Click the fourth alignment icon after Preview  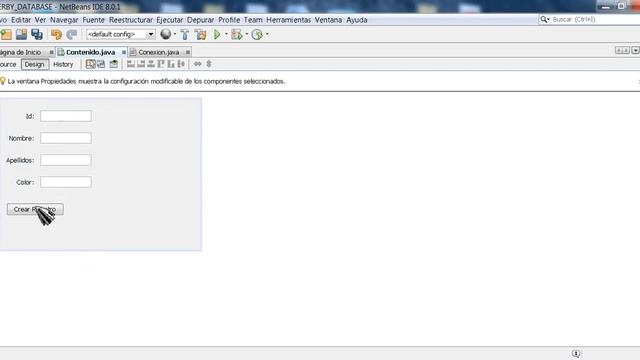coord(161,64)
